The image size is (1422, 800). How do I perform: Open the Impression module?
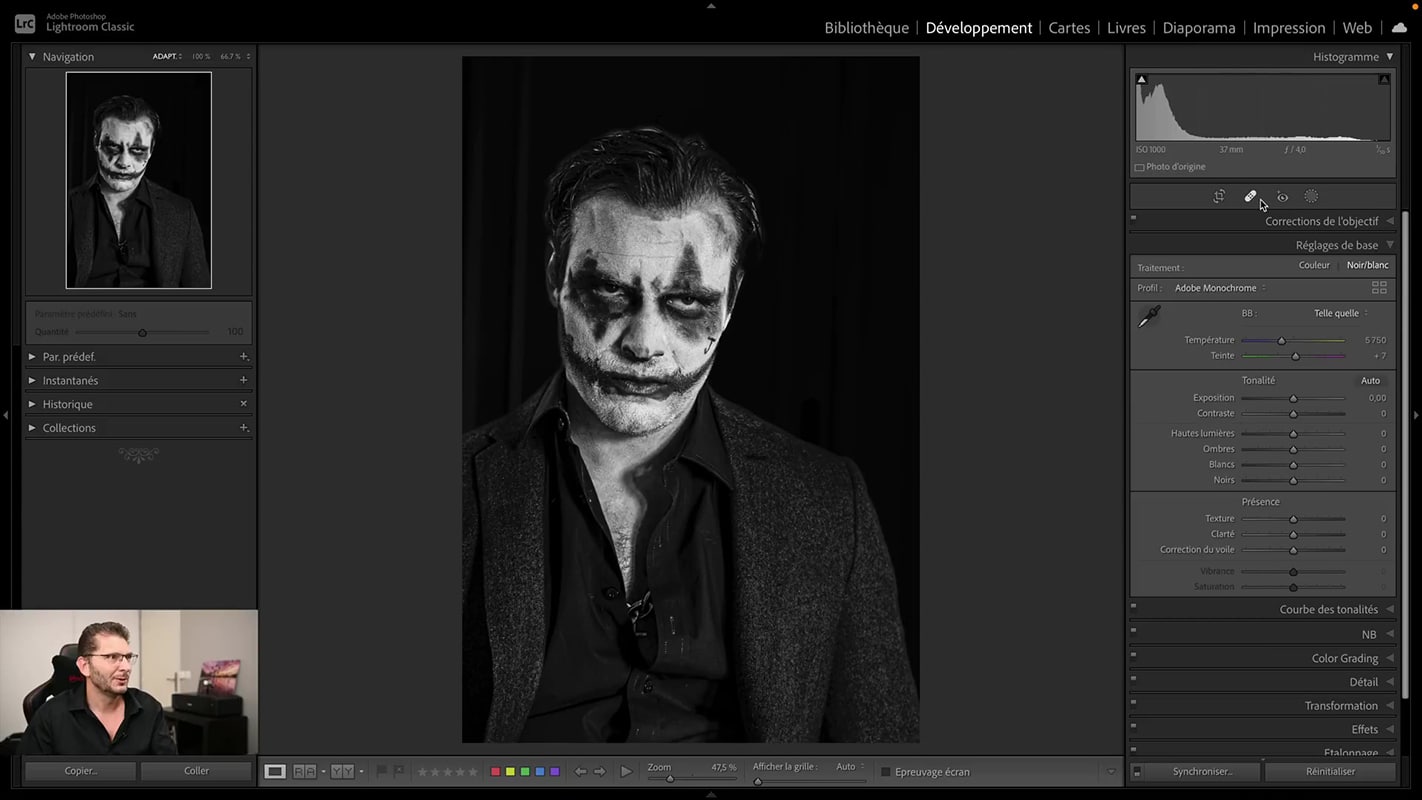[1289, 28]
